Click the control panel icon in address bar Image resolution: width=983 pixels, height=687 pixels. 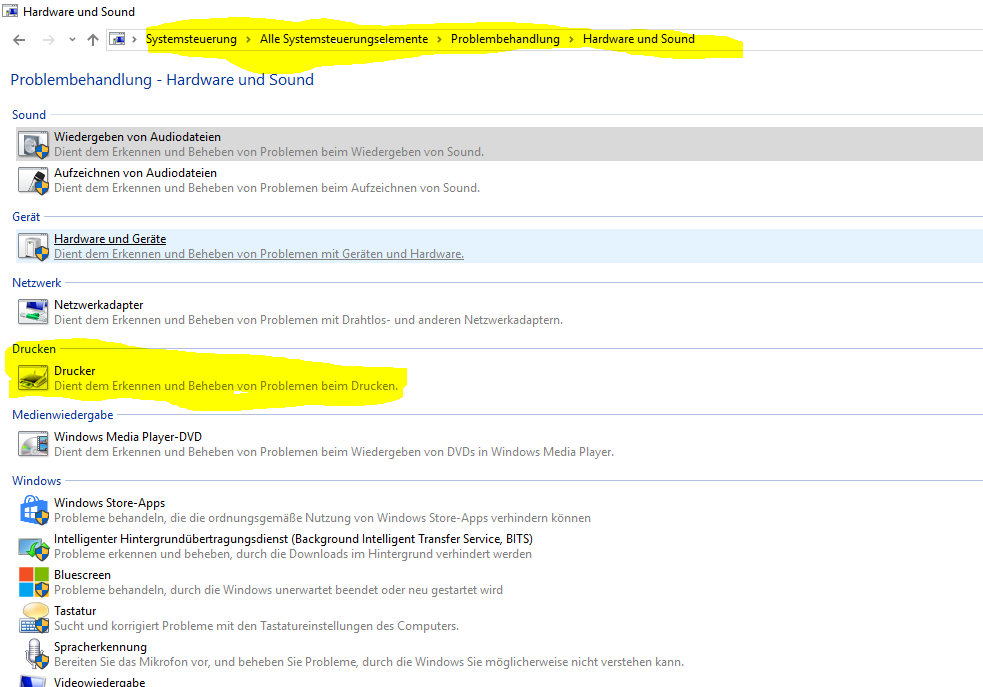click(117, 39)
